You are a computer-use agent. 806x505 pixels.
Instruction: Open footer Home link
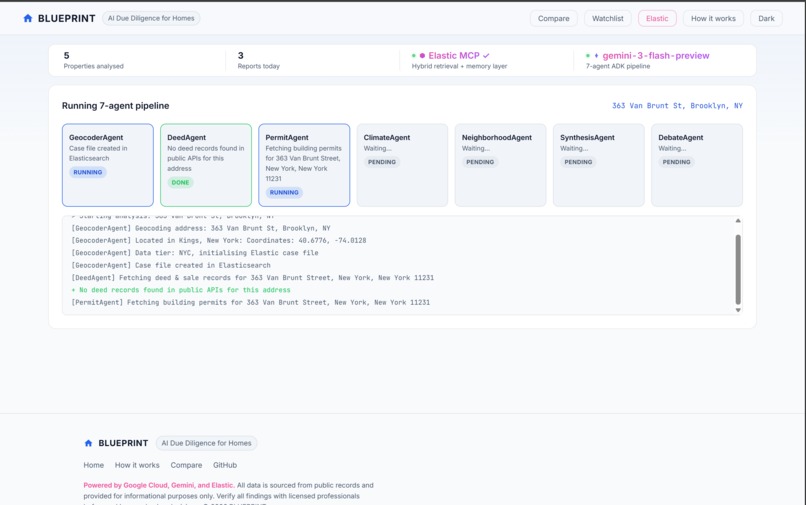[x=94, y=465]
